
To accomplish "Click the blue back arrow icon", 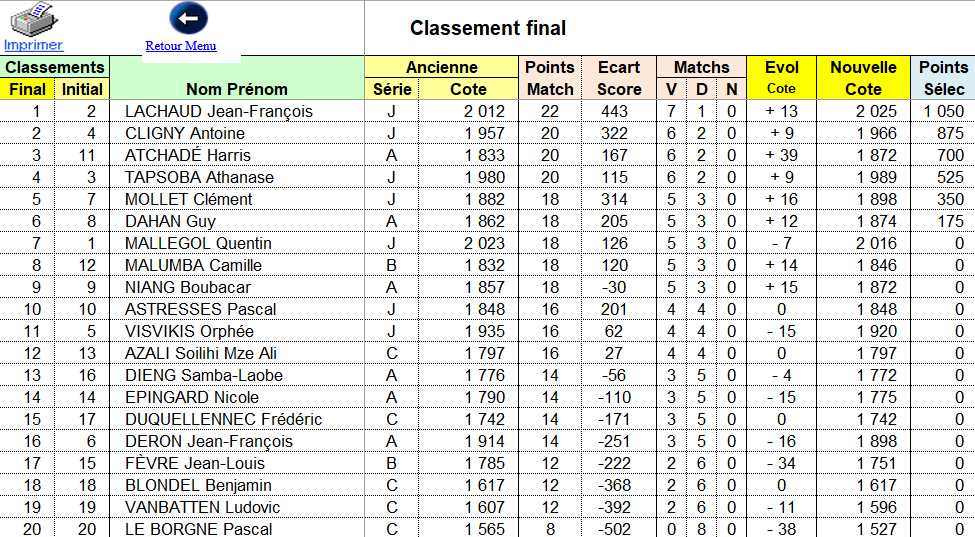I will tap(187, 18).
